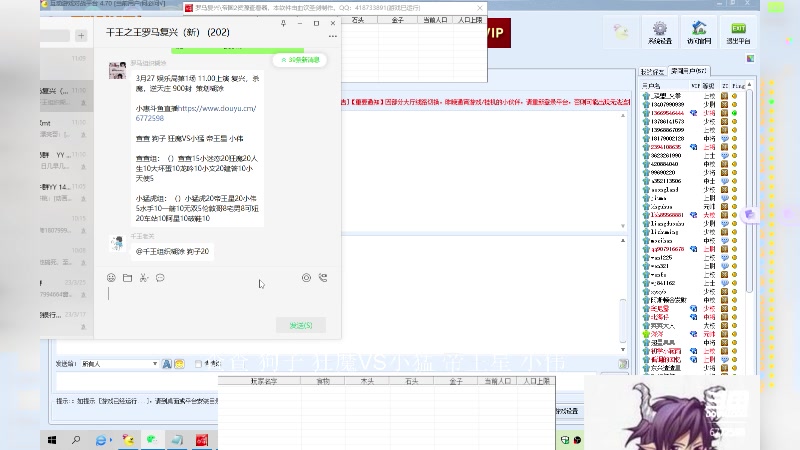This screenshot has height=450, width=800.
Task: Click the Windows Start button
Action: 52,440
